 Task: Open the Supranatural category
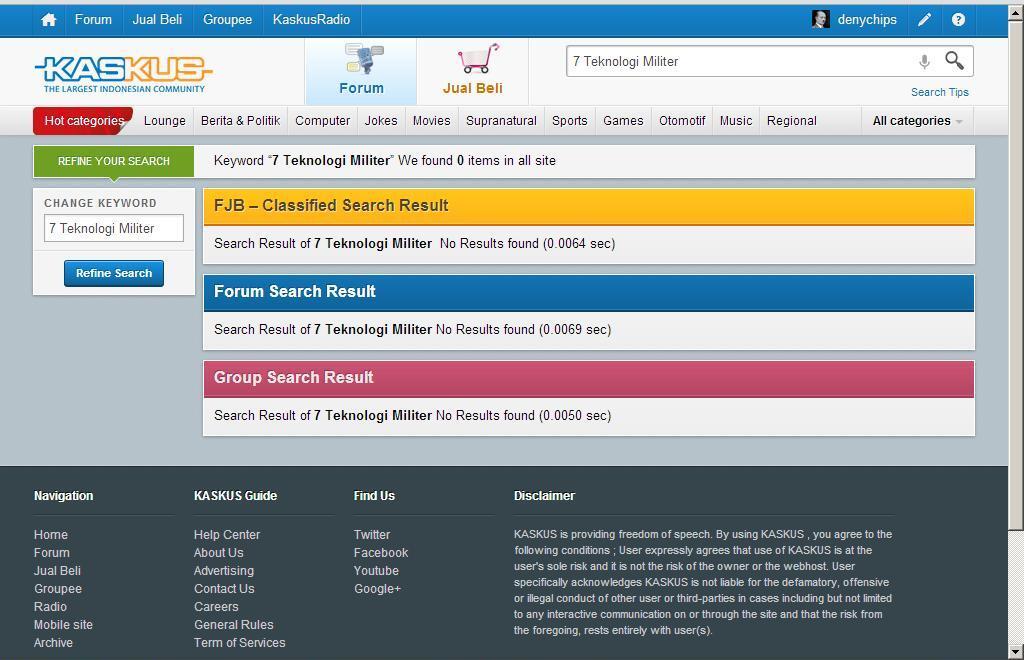pyautogui.click(x=501, y=121)
